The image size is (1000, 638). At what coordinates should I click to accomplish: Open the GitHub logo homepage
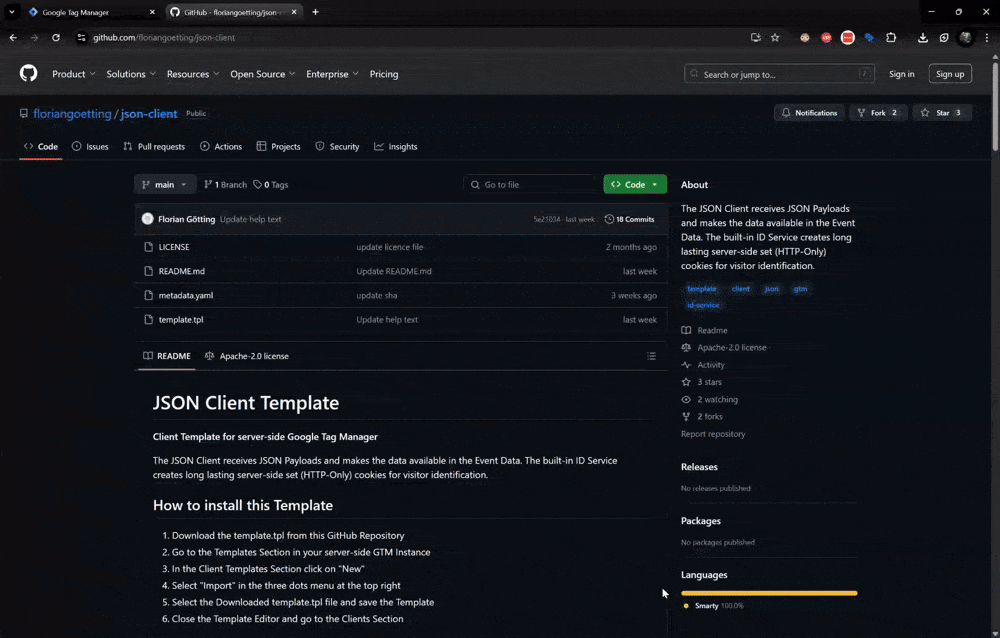(x=28, y=73)
